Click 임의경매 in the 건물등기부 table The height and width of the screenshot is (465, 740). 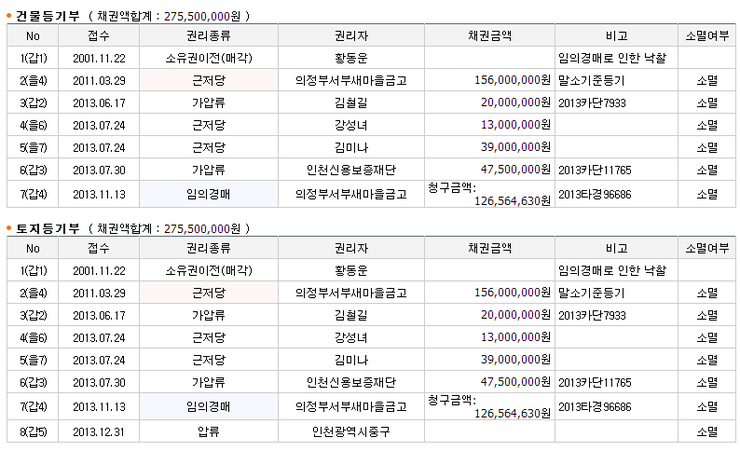tap(209, 194)
